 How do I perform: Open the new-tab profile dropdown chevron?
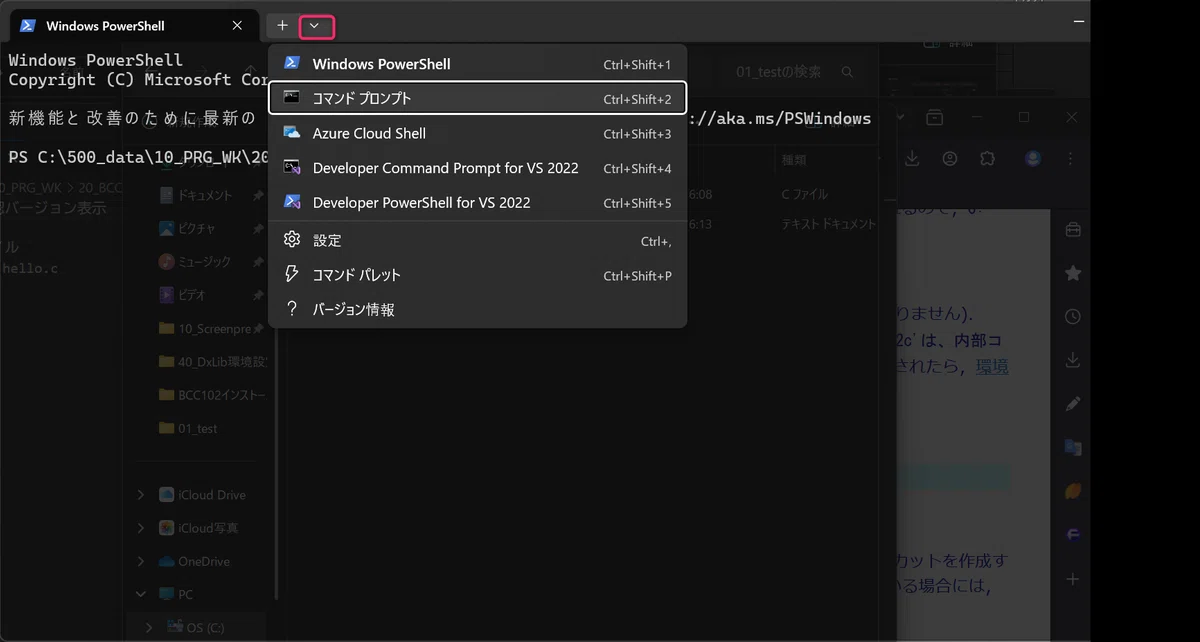click(316, 26)
